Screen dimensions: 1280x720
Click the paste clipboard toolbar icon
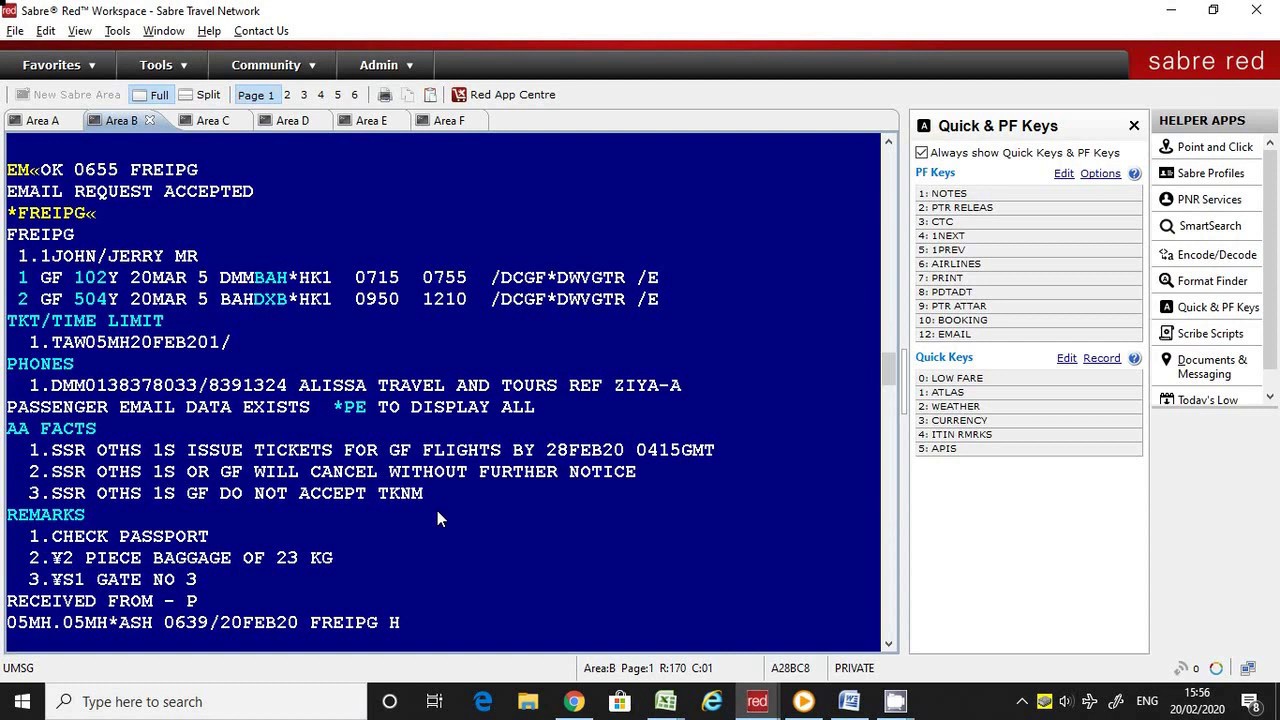coord(430,95)
